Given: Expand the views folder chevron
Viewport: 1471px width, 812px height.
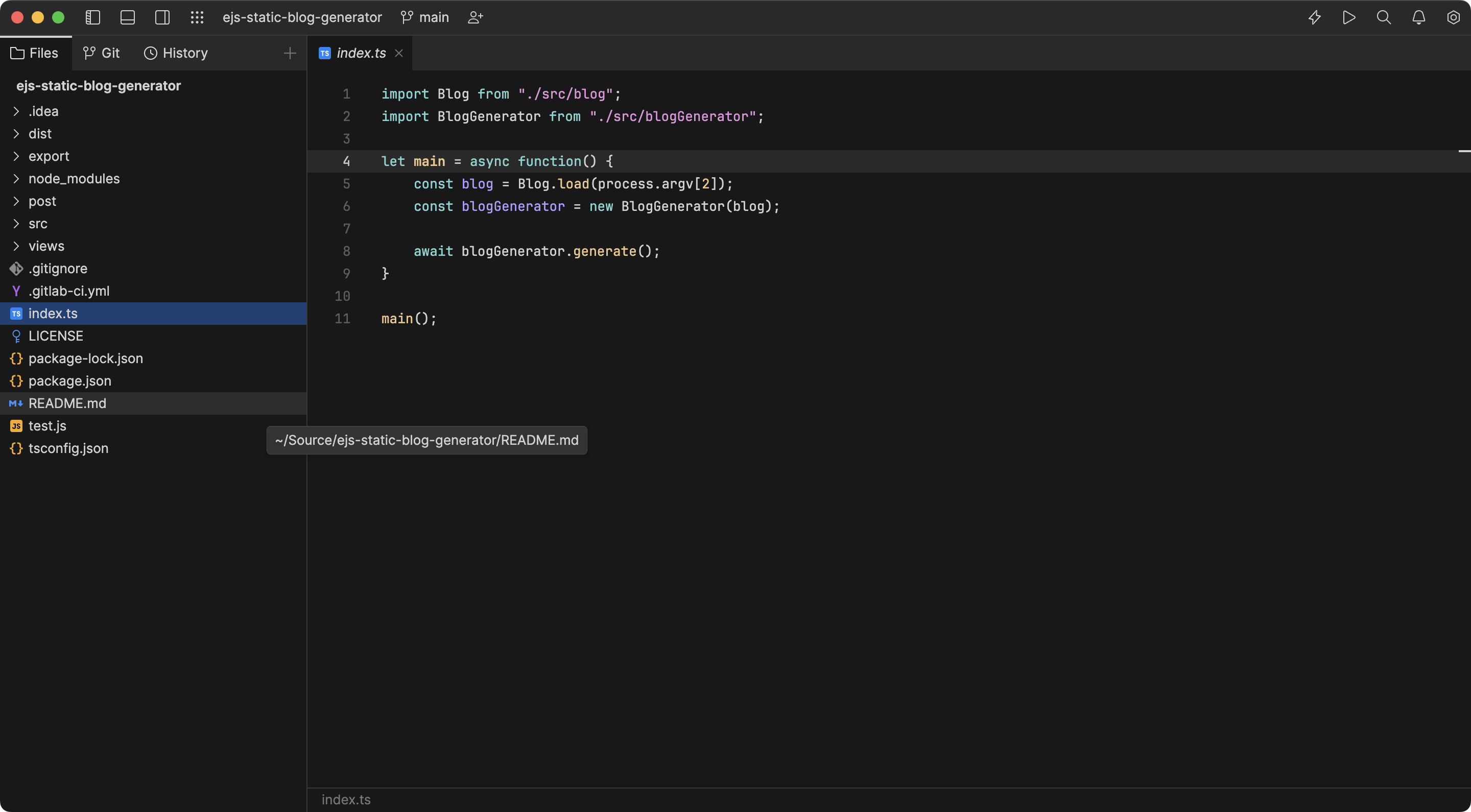Looking at the screenshot, I should (x=16, y=246).
